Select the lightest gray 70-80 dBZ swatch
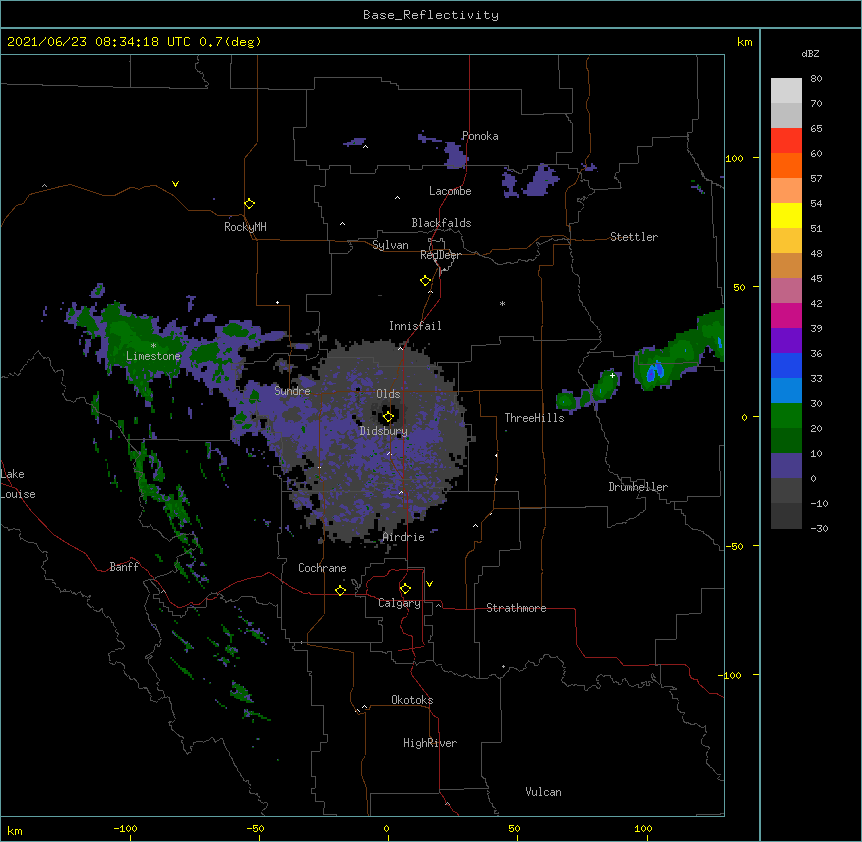 point(786,91)
